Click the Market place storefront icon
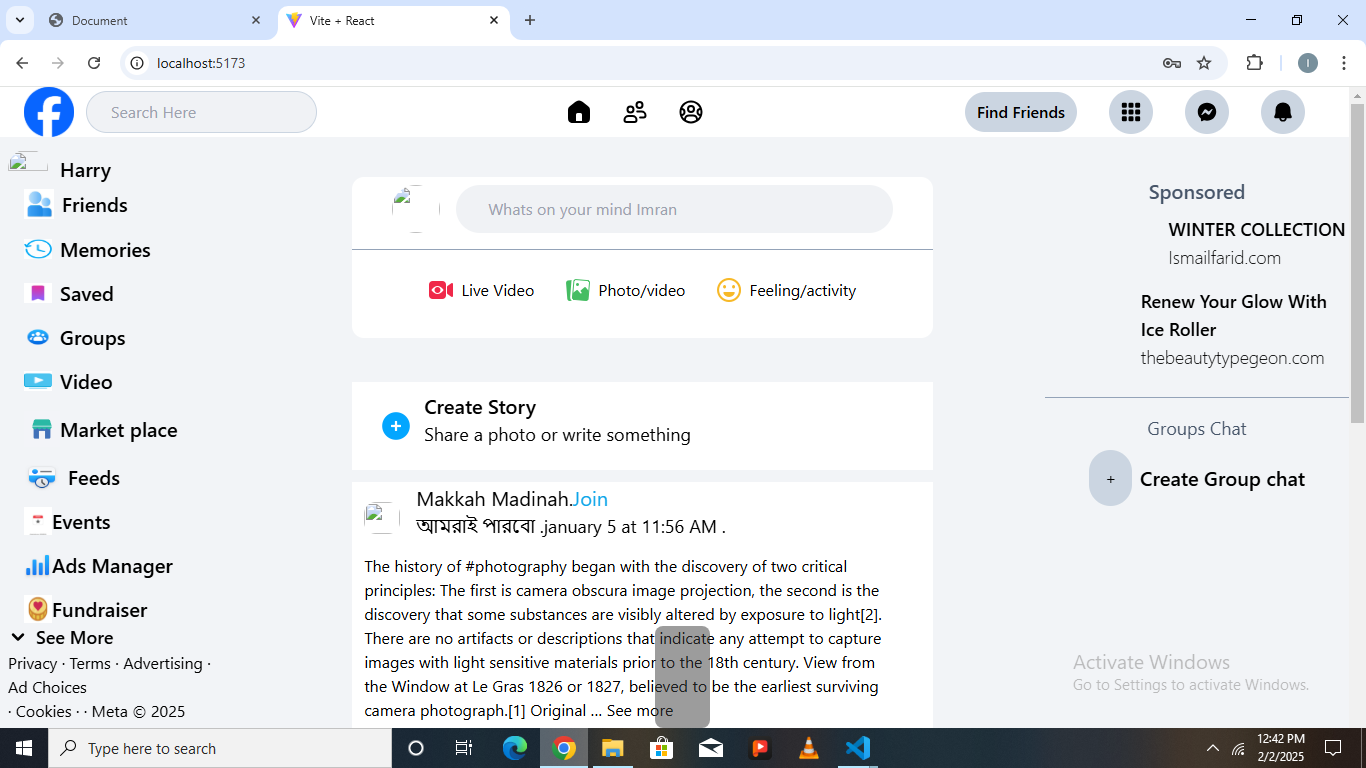The height and width of the screenshot is (768, 1366). (x=41, y=429)
